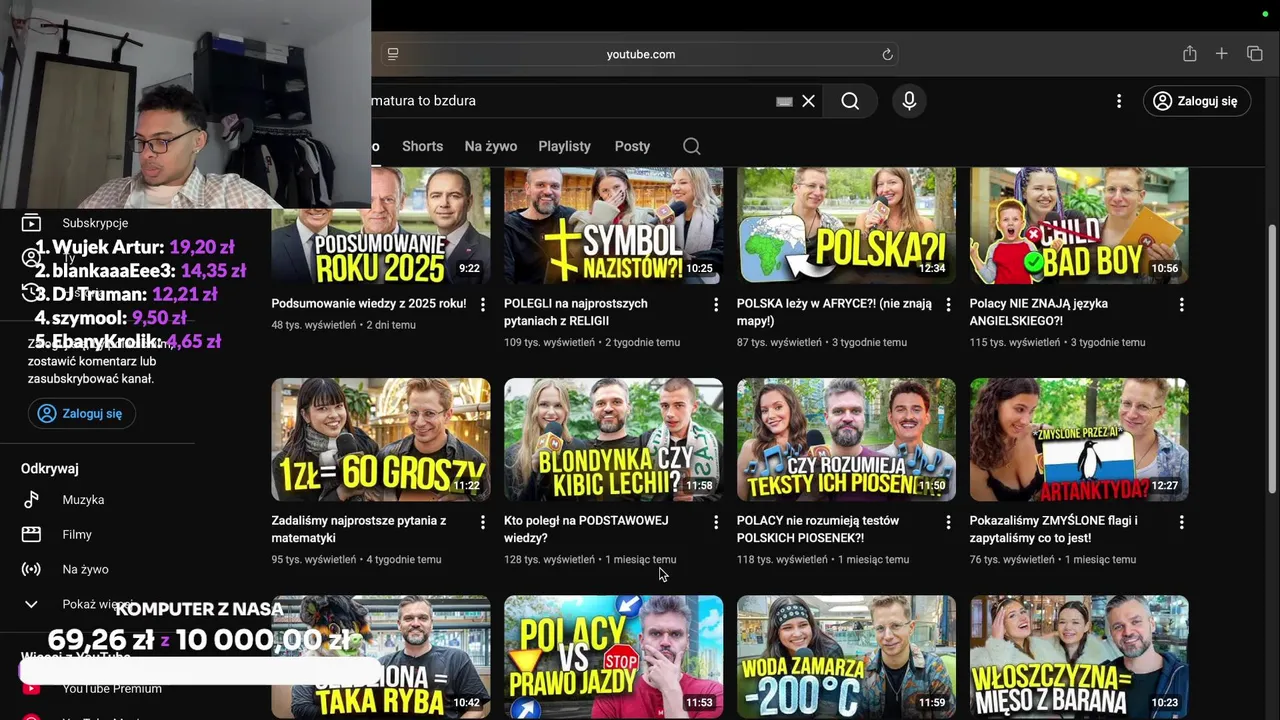The width and height of the screenshot is (1280, 720).
Task: Open CZY ROZUMIEJĄ TEKSTY ICH PIOSENEK thumbnail
Action: [846, 439]
